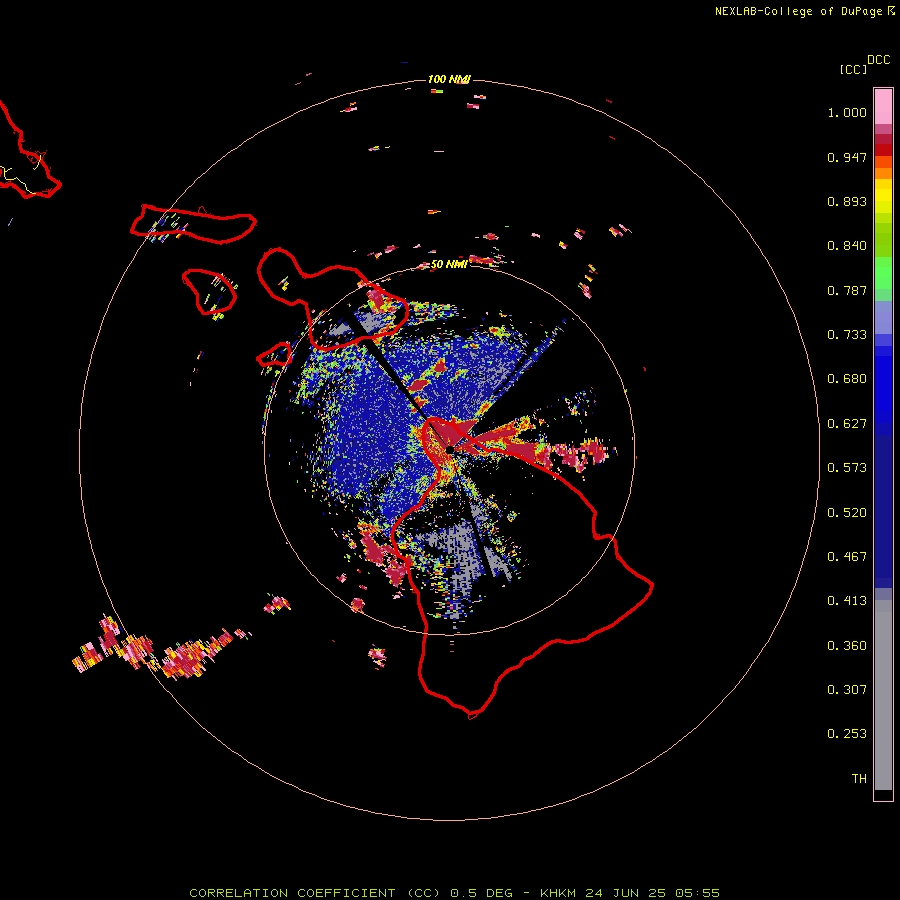This screenshot has height=900, width=900.
Task: Click the 0.573 scale value
Action: pos(847,468)
